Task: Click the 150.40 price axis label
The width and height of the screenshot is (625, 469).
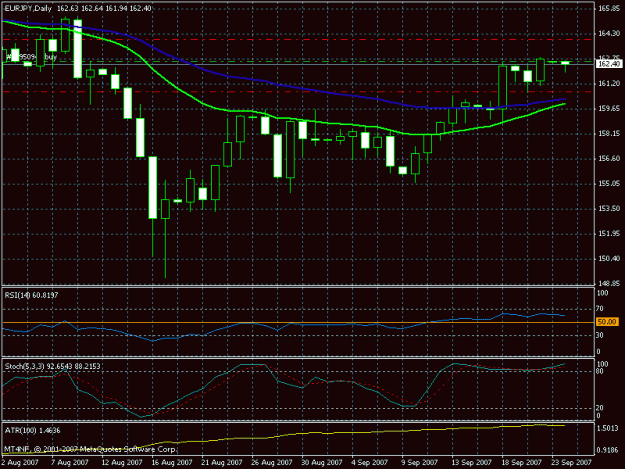Action: (609, 258)
